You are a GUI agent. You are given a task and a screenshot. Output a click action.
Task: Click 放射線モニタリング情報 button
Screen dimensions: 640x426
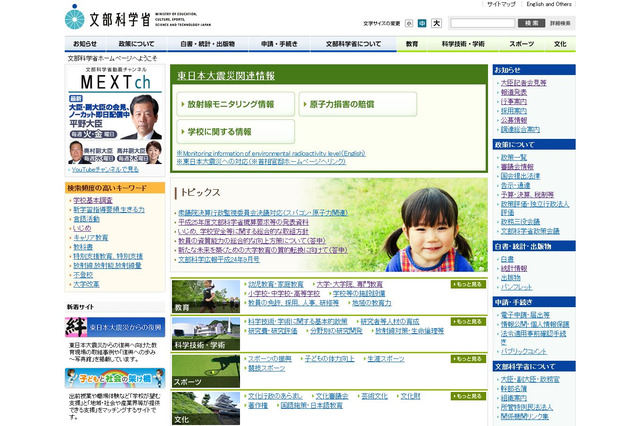click(x=236, y=104)
